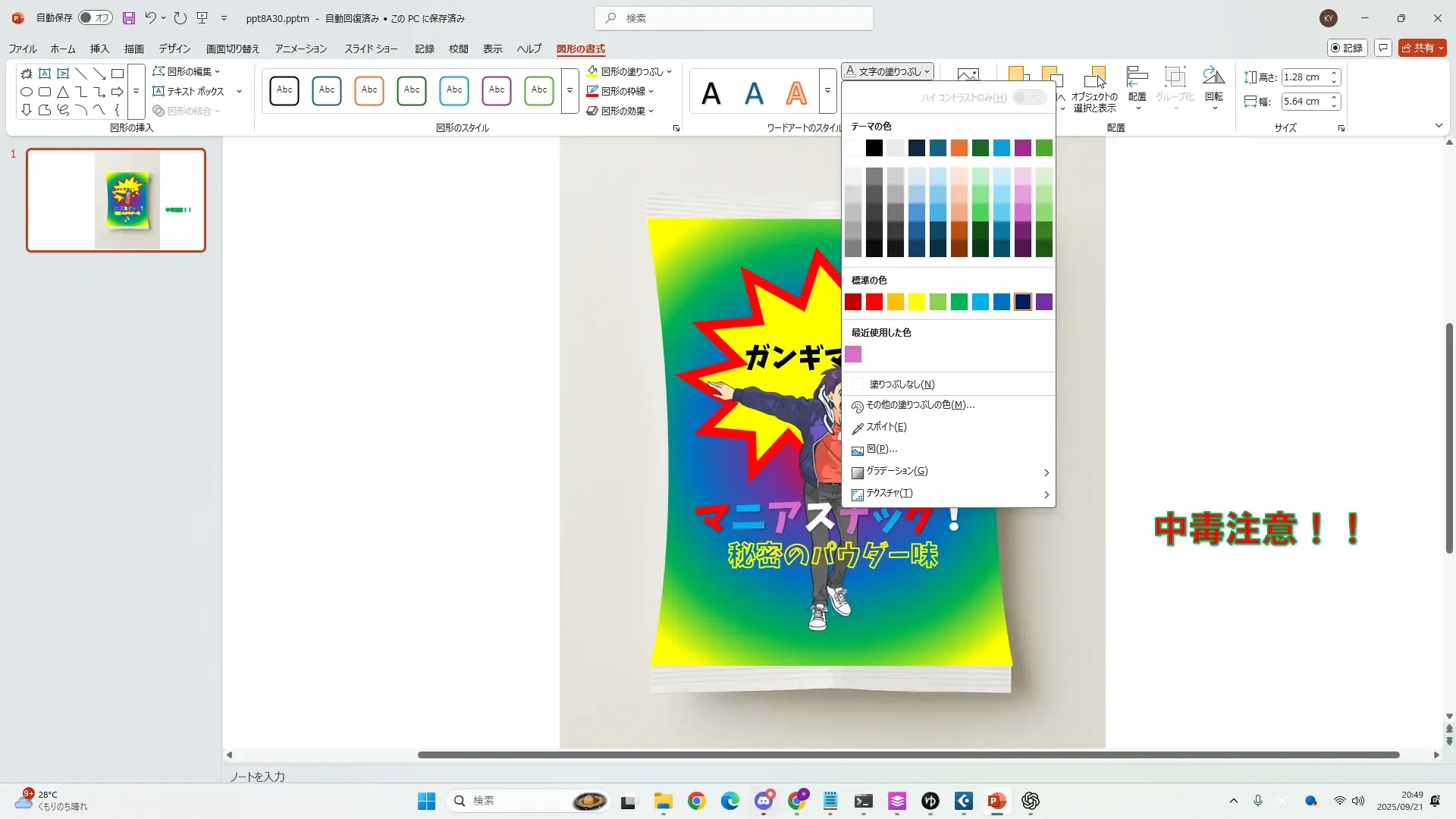Pick the yellow standard color swatch
This screenshot has height=819, width=1456.
tap(916, 303)
